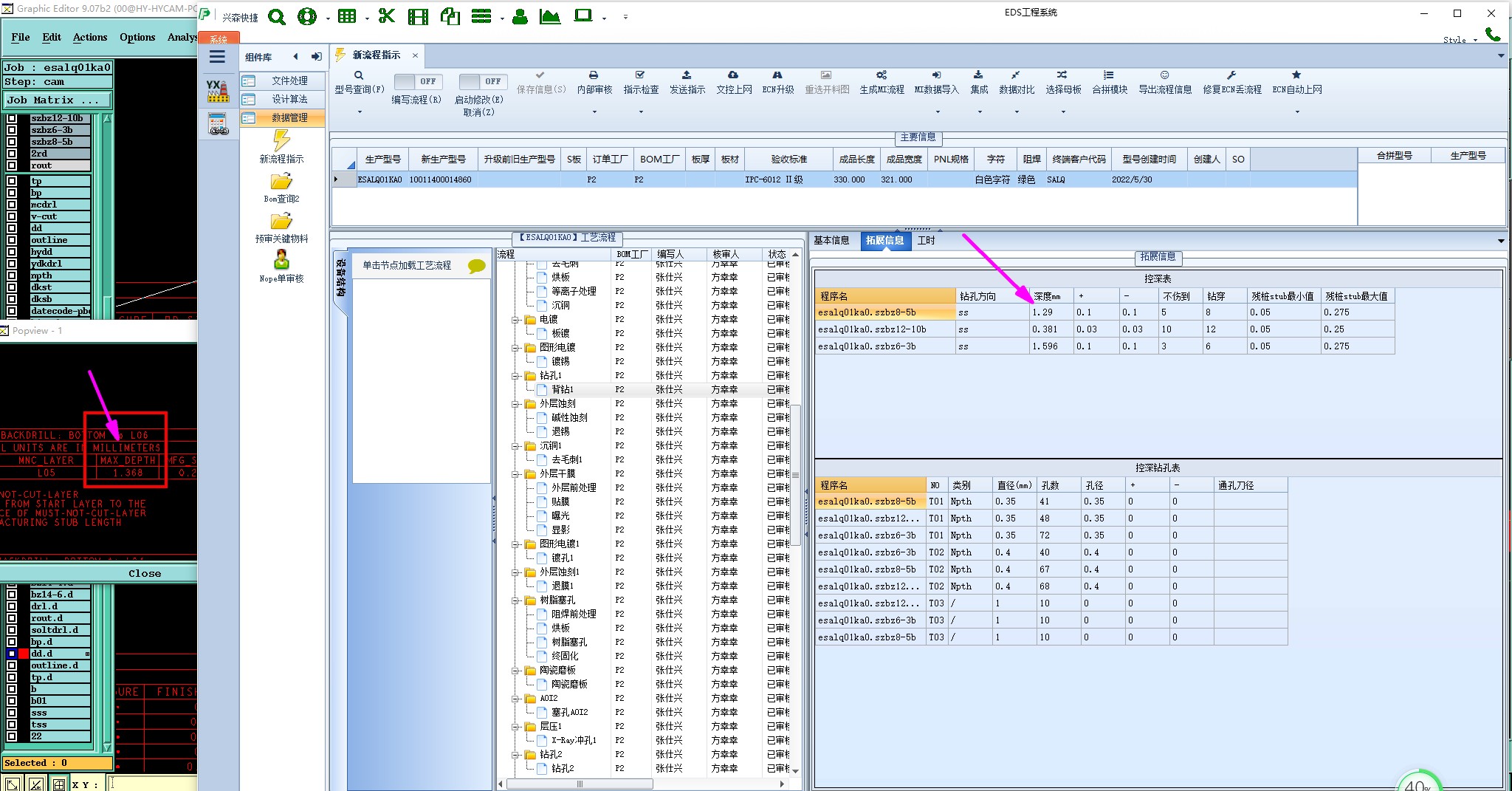The height and width of the screenshot is (791, 1512).
Task: Switch to the 基本信息 tab
Action: click(x=831, y=241)
